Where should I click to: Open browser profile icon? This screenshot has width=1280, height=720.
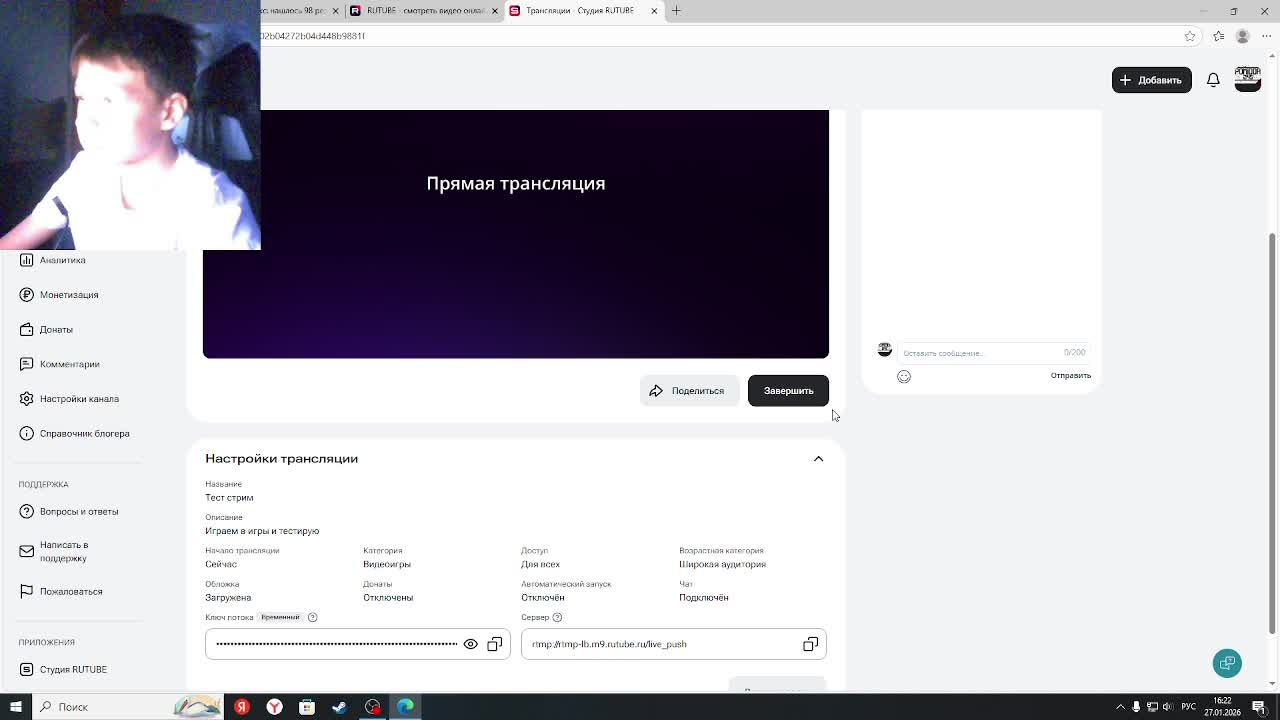tap(1242, 36)
